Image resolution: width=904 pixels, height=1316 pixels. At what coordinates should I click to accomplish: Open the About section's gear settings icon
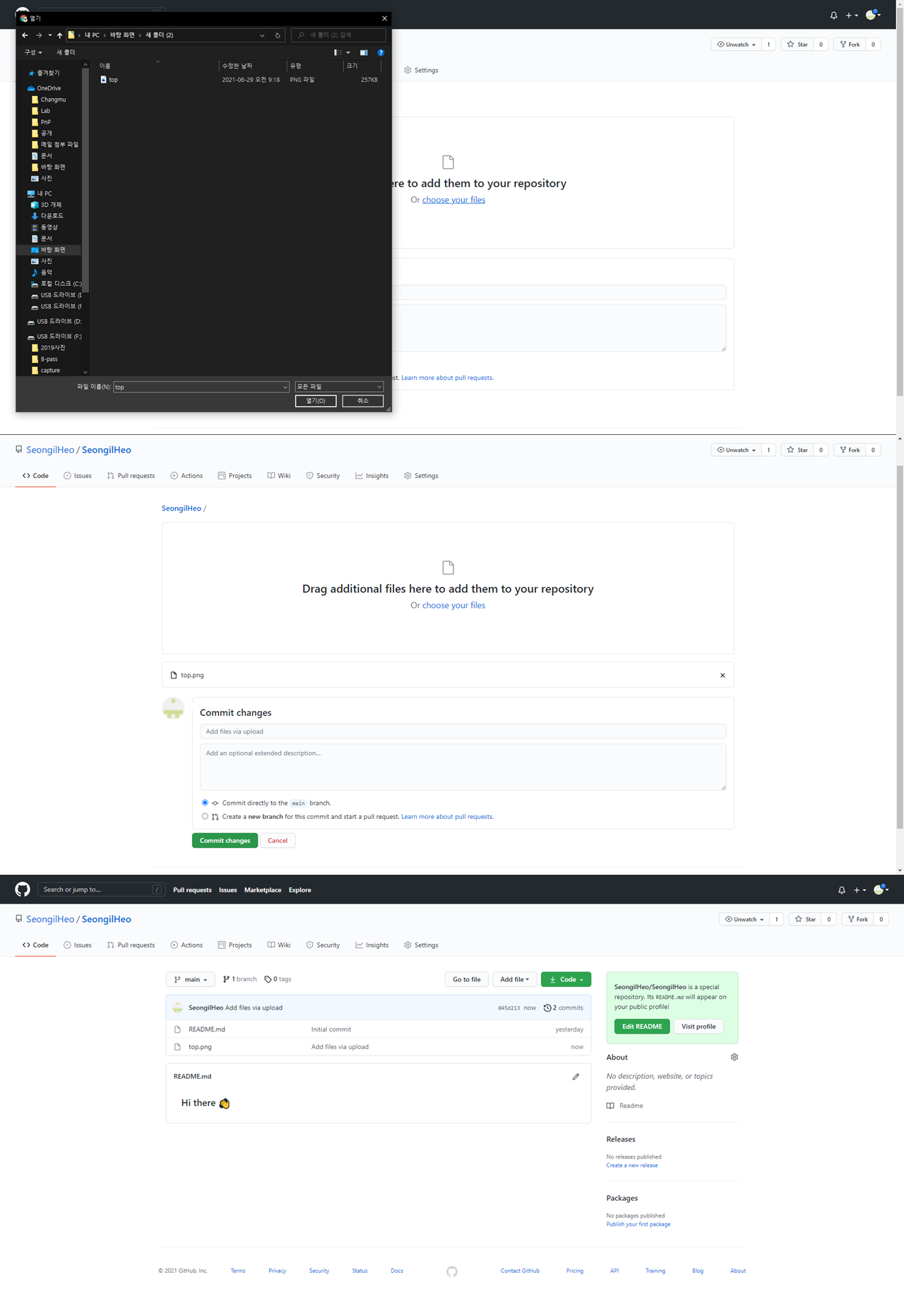pyautogui.click(x=734, y=1057)
